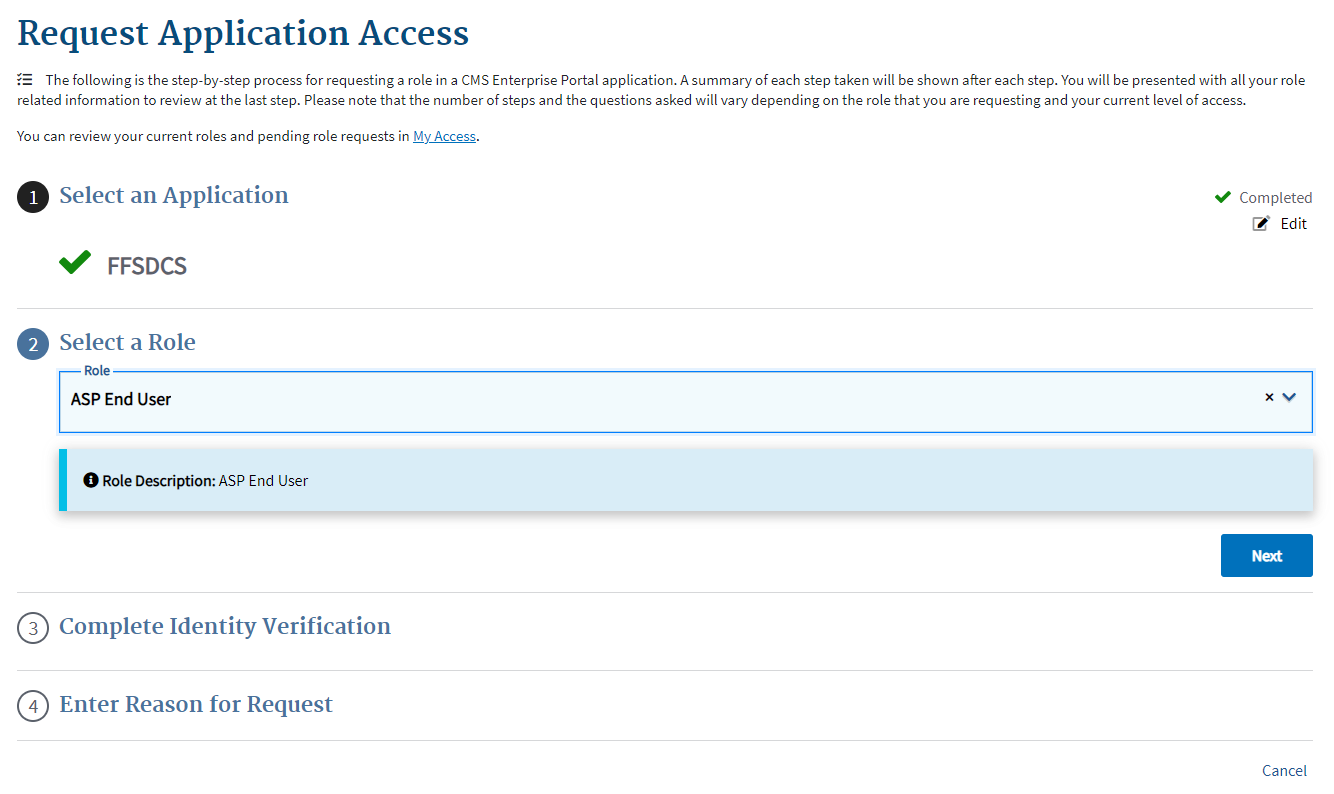The width and height of the screenshot is (1334, 794).
Task: Expand the Role dropdown chevron
Action: tap(1289, 397)
